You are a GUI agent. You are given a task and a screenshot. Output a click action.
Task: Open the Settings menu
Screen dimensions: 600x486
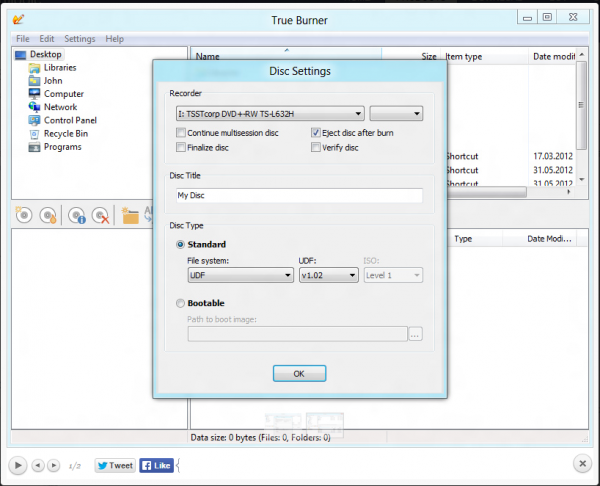pos(80,39)
